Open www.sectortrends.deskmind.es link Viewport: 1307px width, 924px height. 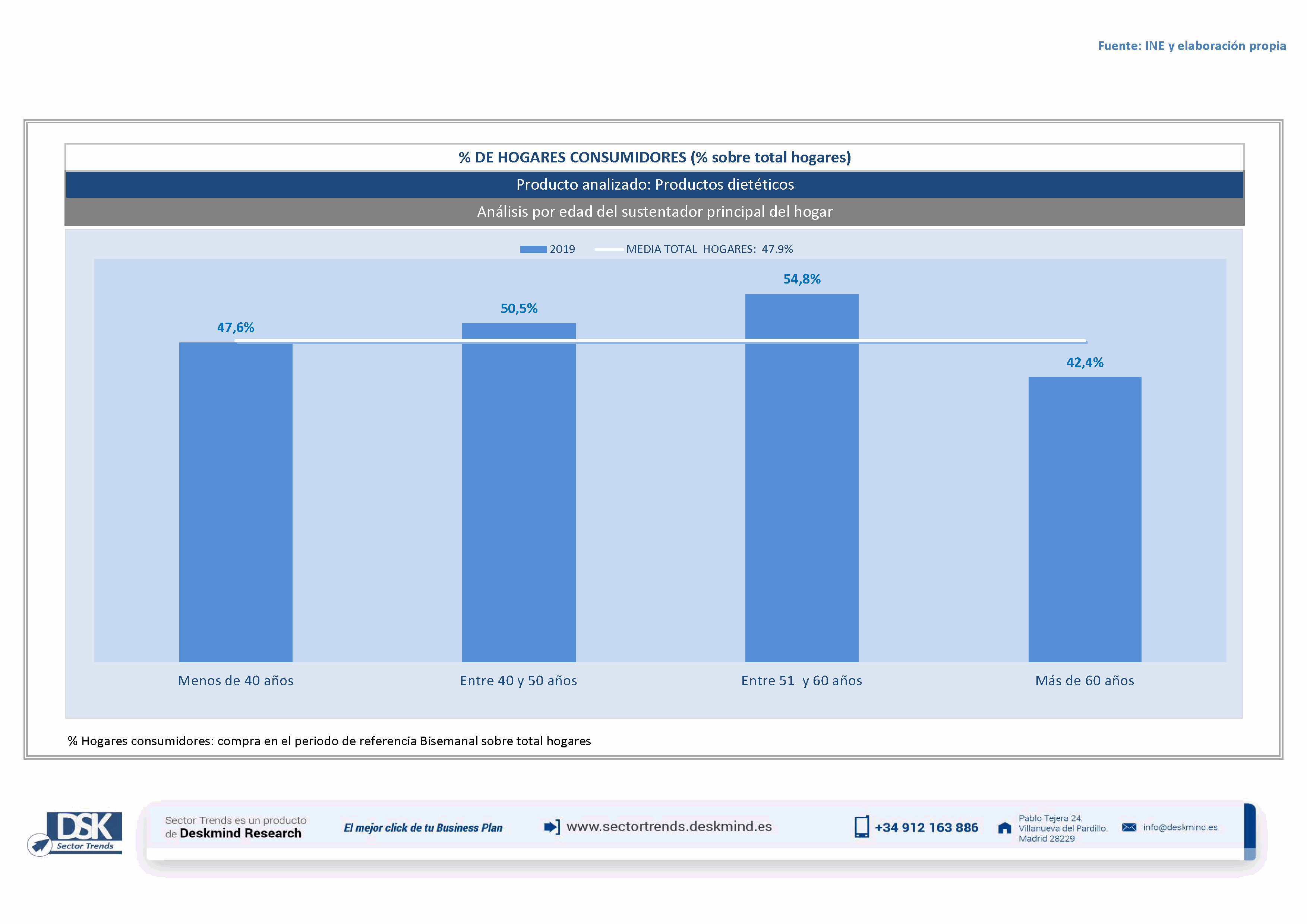(x=669, y=827)
